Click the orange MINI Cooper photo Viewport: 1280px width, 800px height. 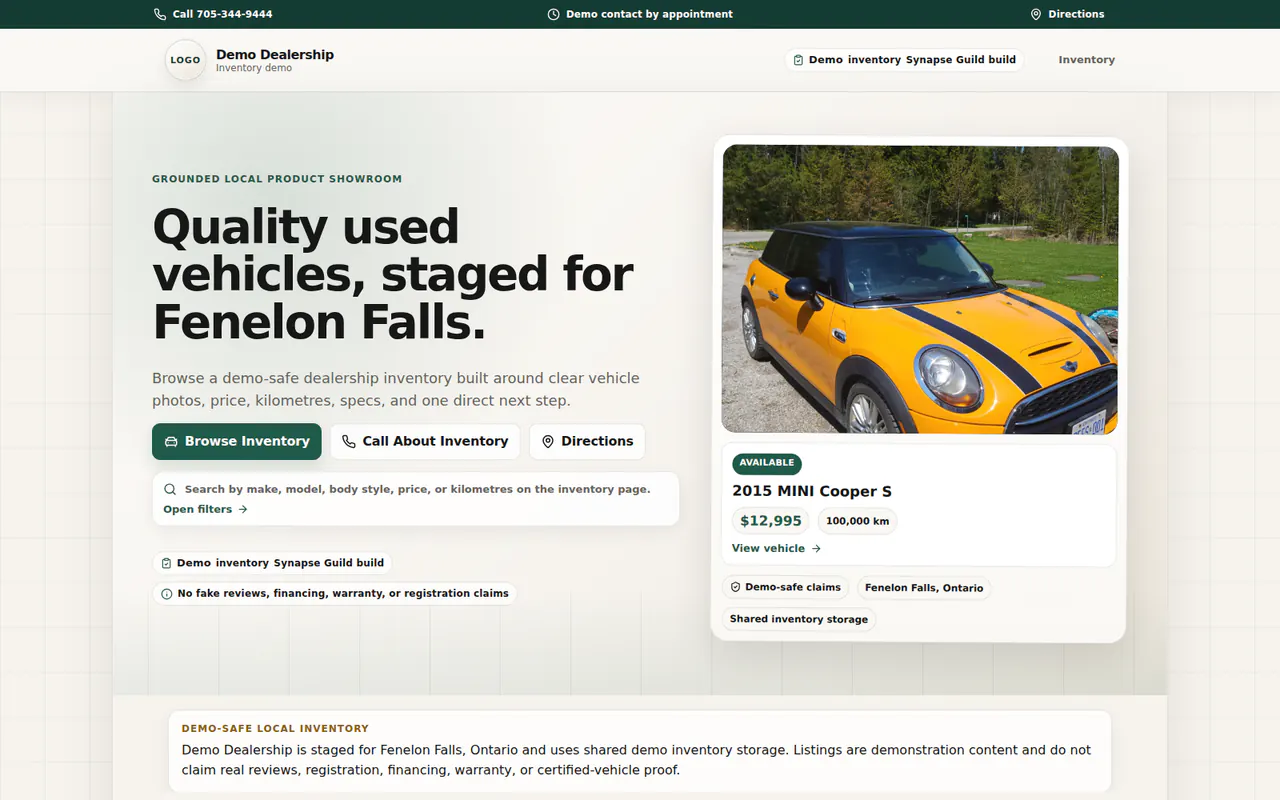(920, 290)
